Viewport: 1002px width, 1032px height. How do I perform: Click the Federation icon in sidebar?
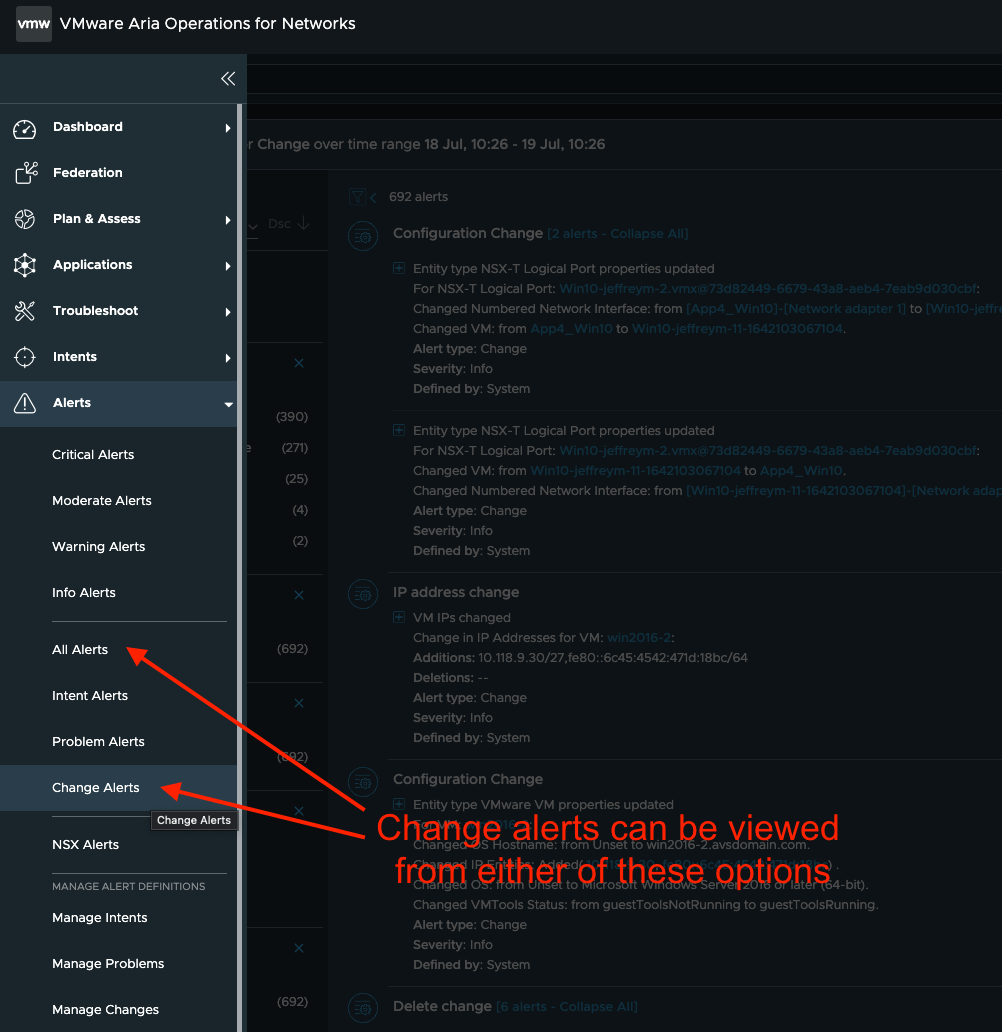26,173
